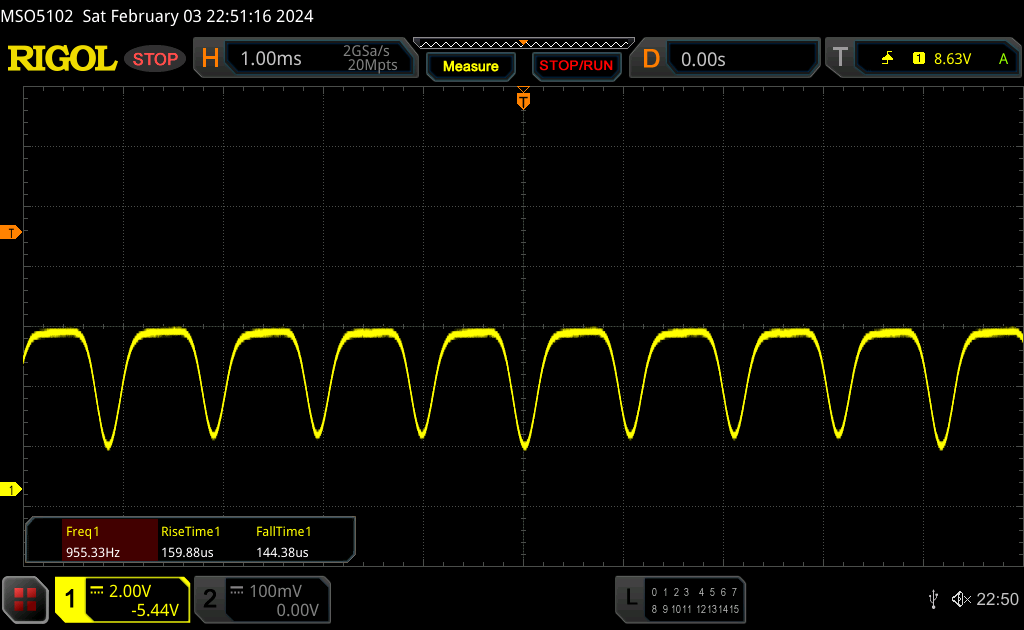Click the USB connection status icon
This screenshot has width=1024, height=630.
point(933,598)
